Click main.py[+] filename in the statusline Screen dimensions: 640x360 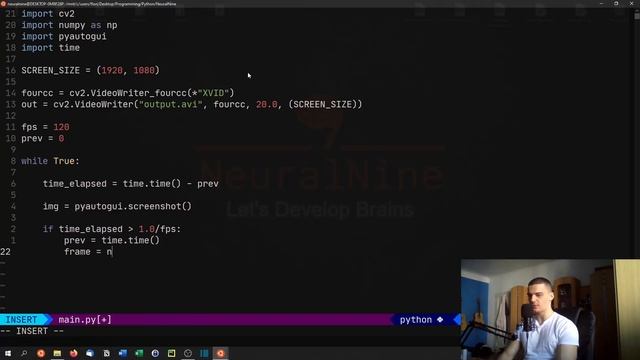[85, 320]
